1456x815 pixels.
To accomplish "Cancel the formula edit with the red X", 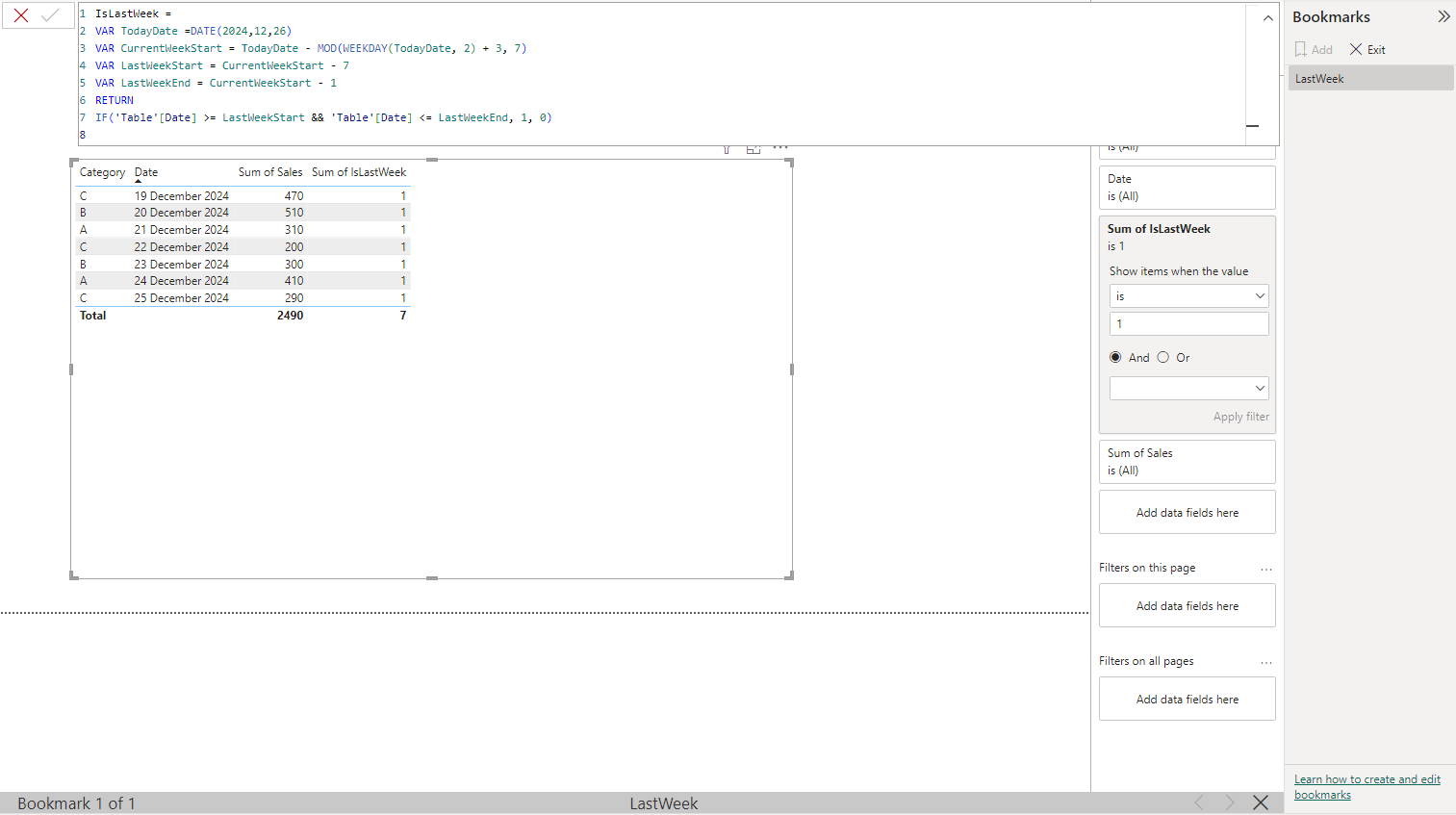I will pyautogui.click(x=21, y=15).
